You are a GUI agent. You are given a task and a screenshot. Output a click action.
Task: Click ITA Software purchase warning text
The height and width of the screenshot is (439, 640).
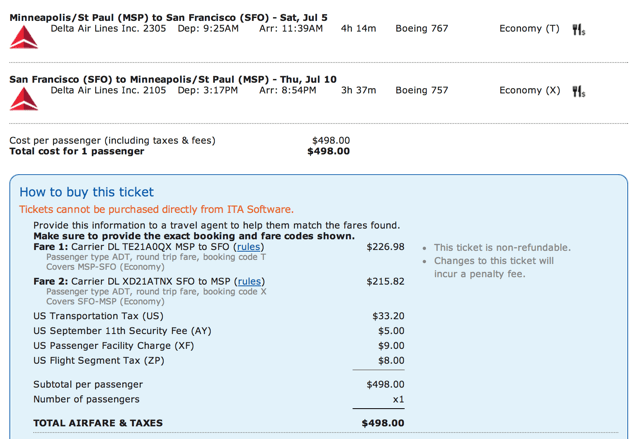[156, 209]
